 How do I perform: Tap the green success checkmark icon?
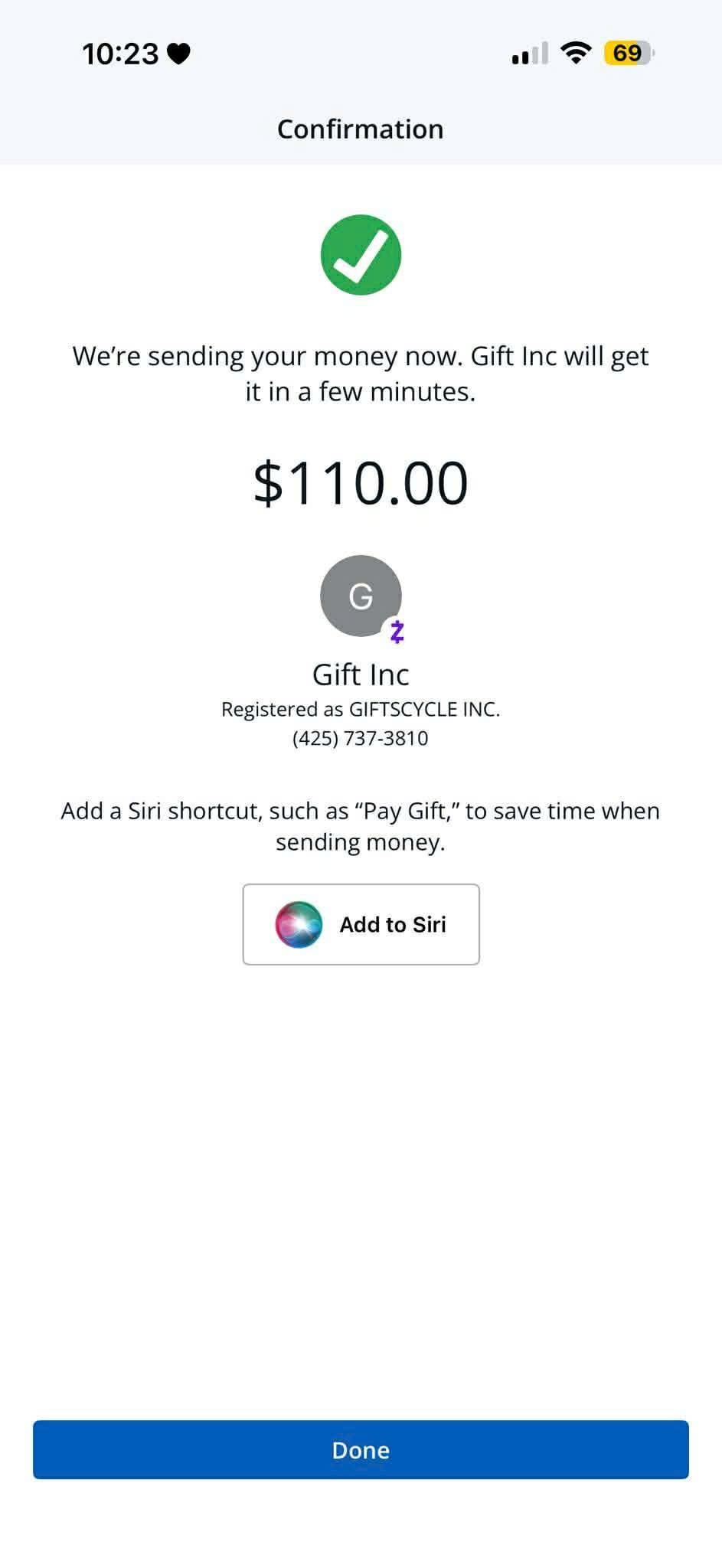(361, 255)
